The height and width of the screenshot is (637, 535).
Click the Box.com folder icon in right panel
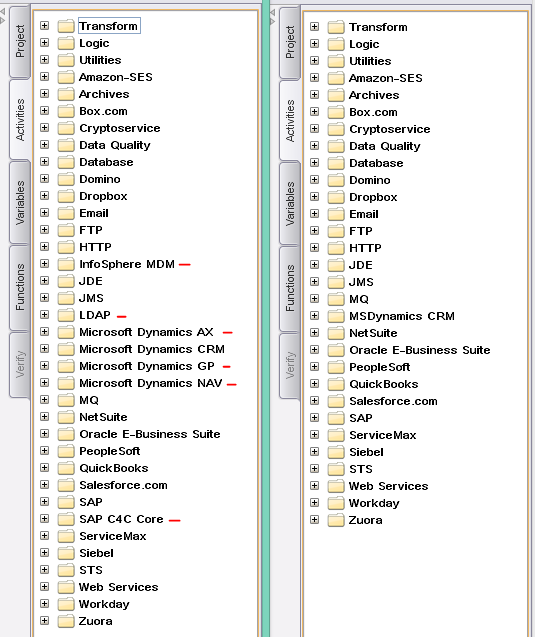336,112
